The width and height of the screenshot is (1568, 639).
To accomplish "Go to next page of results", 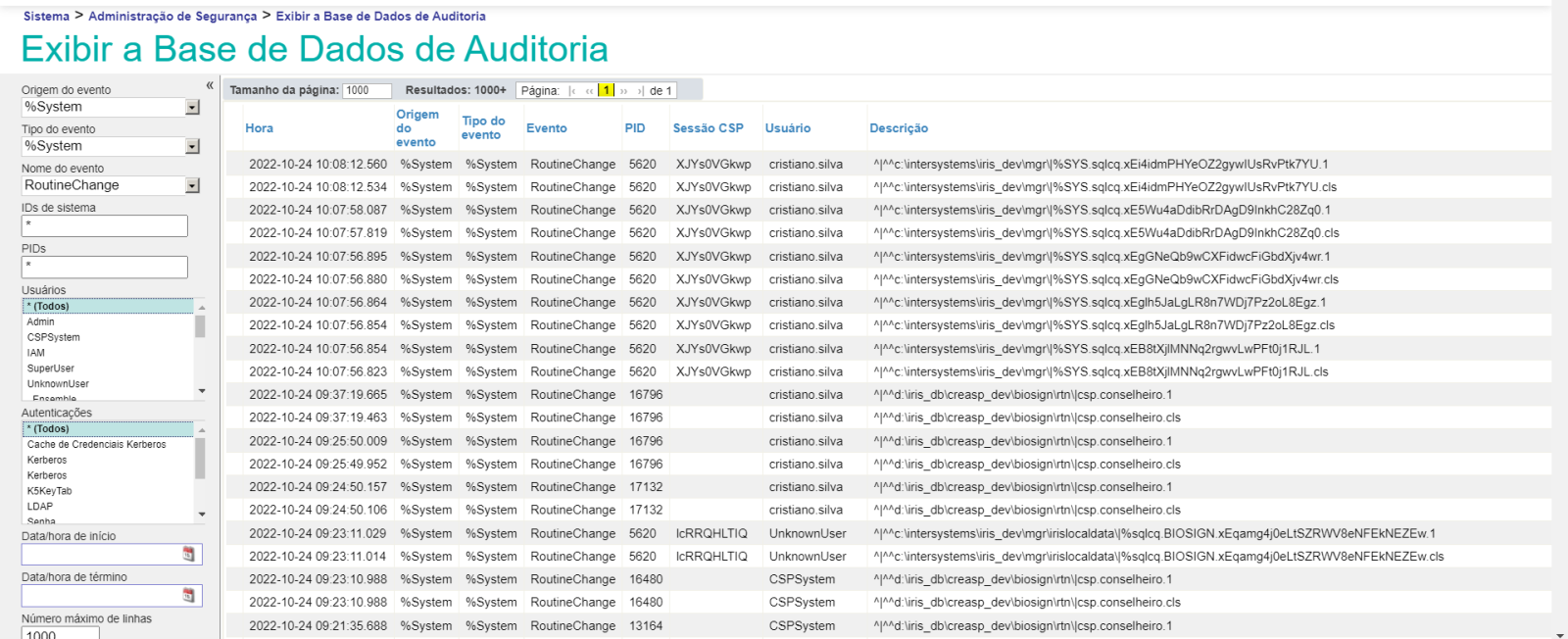I will [623, 91].
